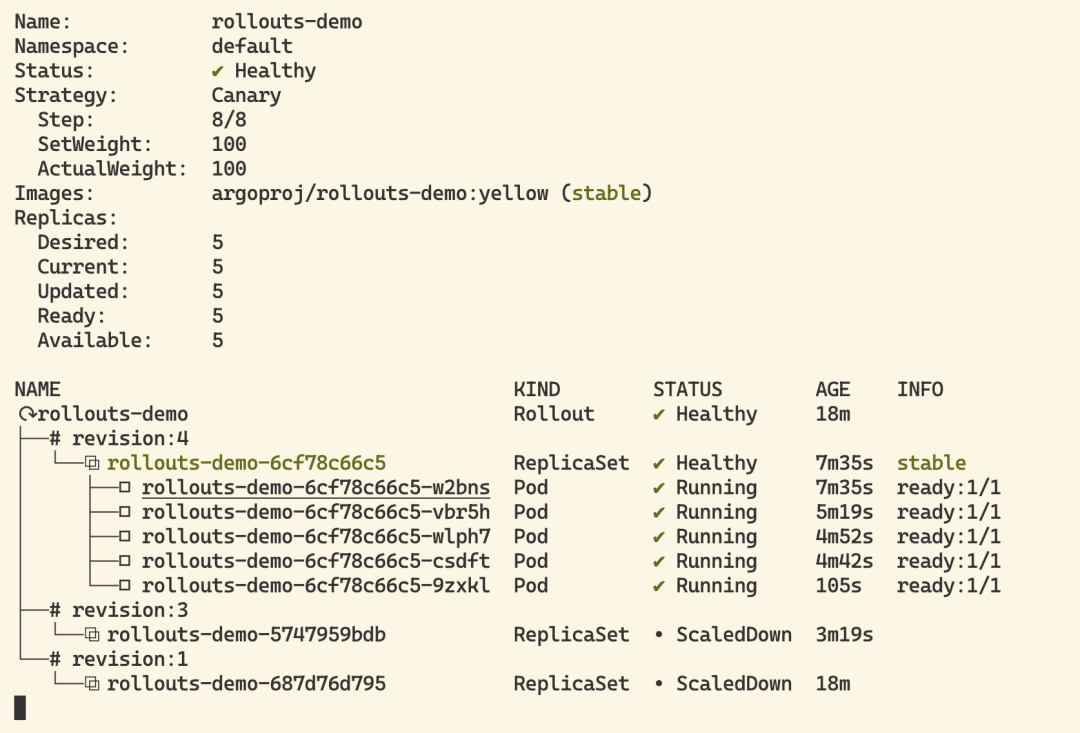Click the Running checkmark for pod 9zxkl

tap(659, 586)
